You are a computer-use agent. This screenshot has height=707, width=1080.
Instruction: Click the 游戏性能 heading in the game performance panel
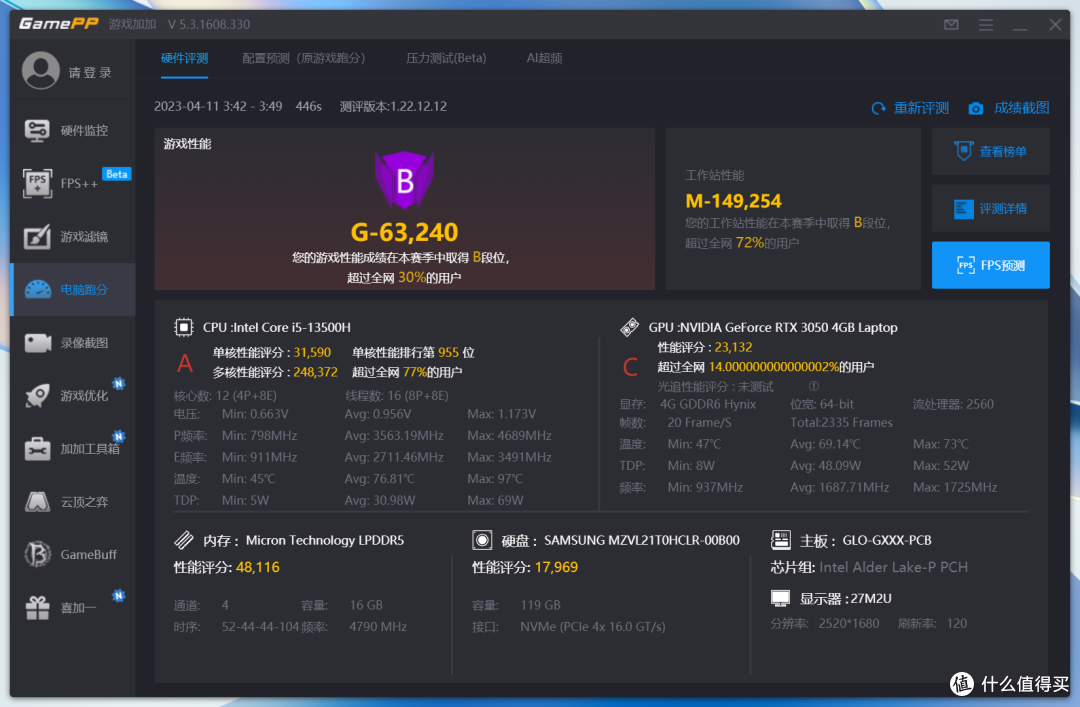click(x=187, y=143)
